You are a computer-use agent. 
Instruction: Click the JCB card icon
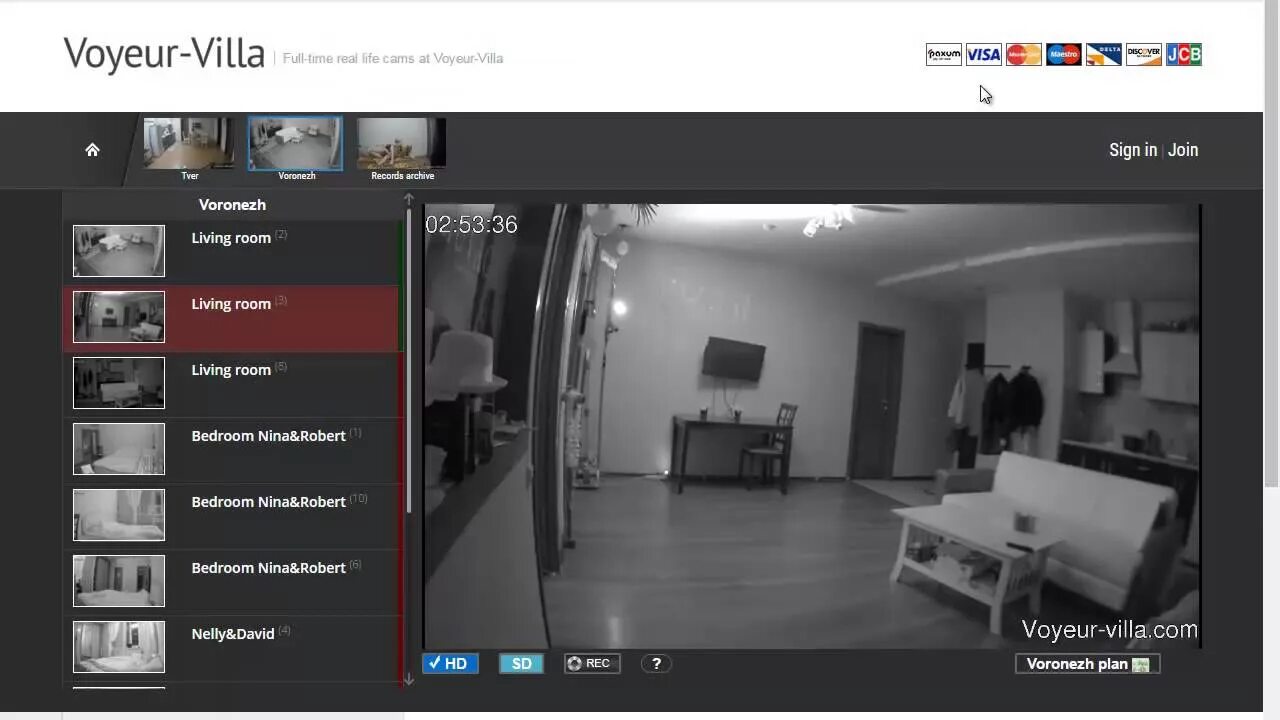pyautogui.click(x=1183, y=55)
